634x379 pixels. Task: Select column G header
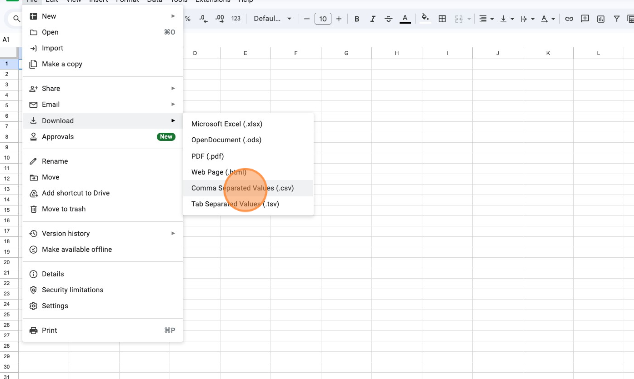pyautogui.click(x=346, y=53)
